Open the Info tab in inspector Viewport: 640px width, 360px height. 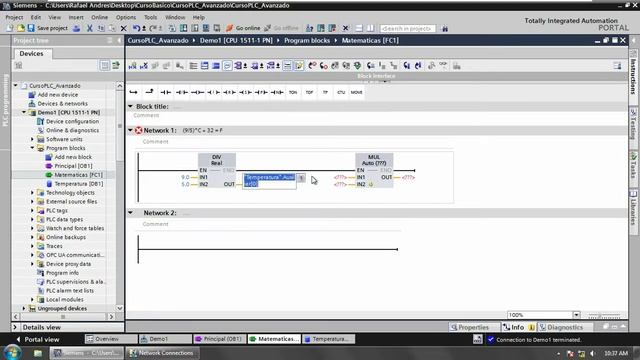click(518, 327)
